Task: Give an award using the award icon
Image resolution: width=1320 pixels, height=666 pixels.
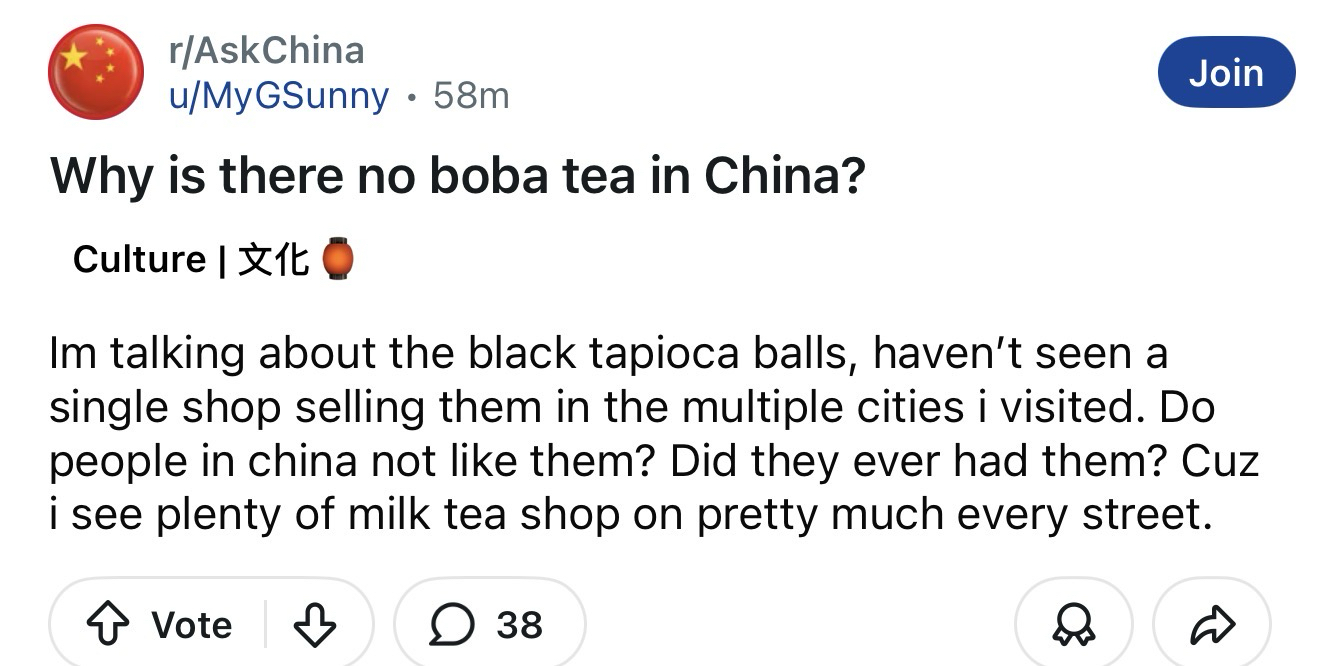Action: pos(1072,625)
